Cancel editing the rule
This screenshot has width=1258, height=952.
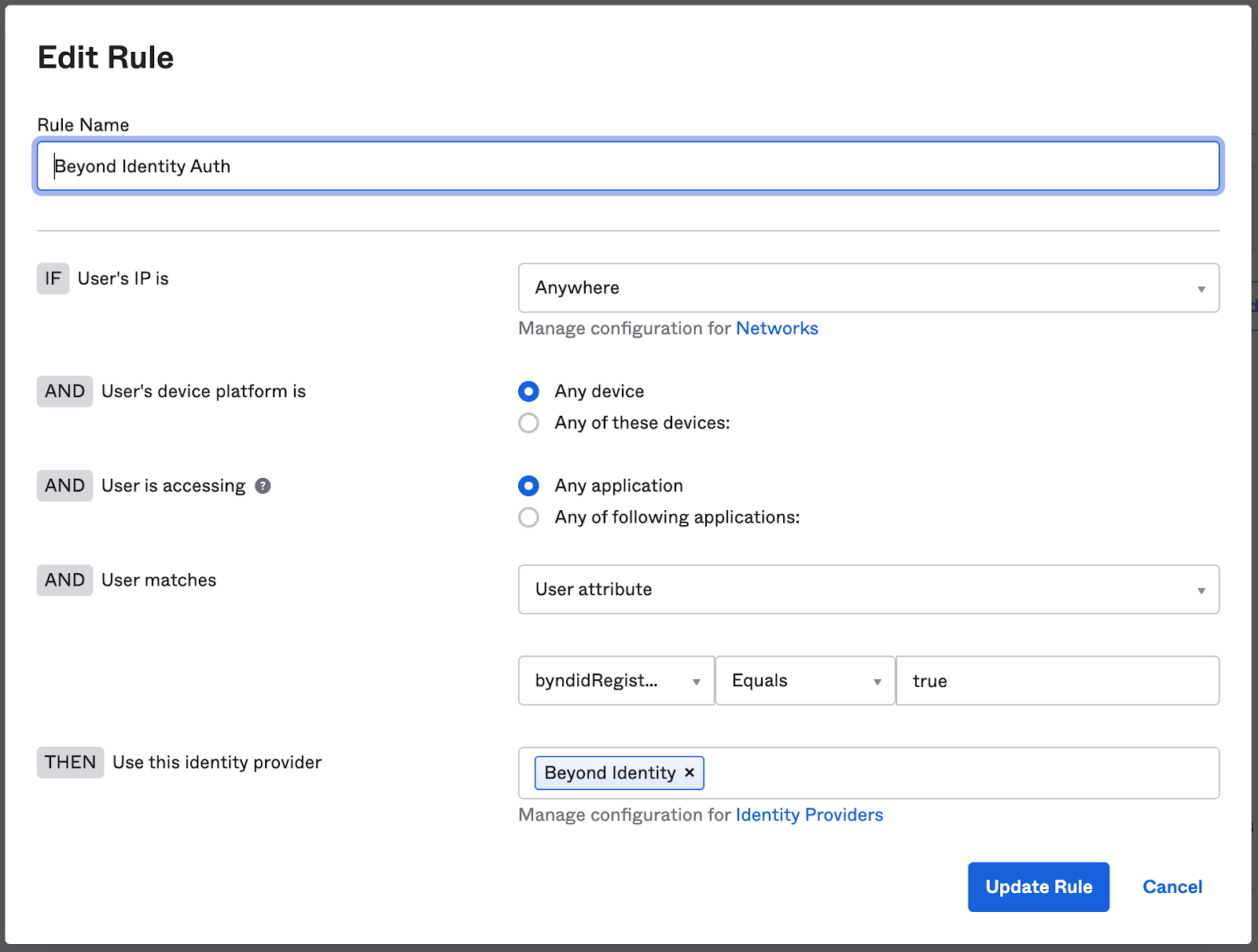1172,887
